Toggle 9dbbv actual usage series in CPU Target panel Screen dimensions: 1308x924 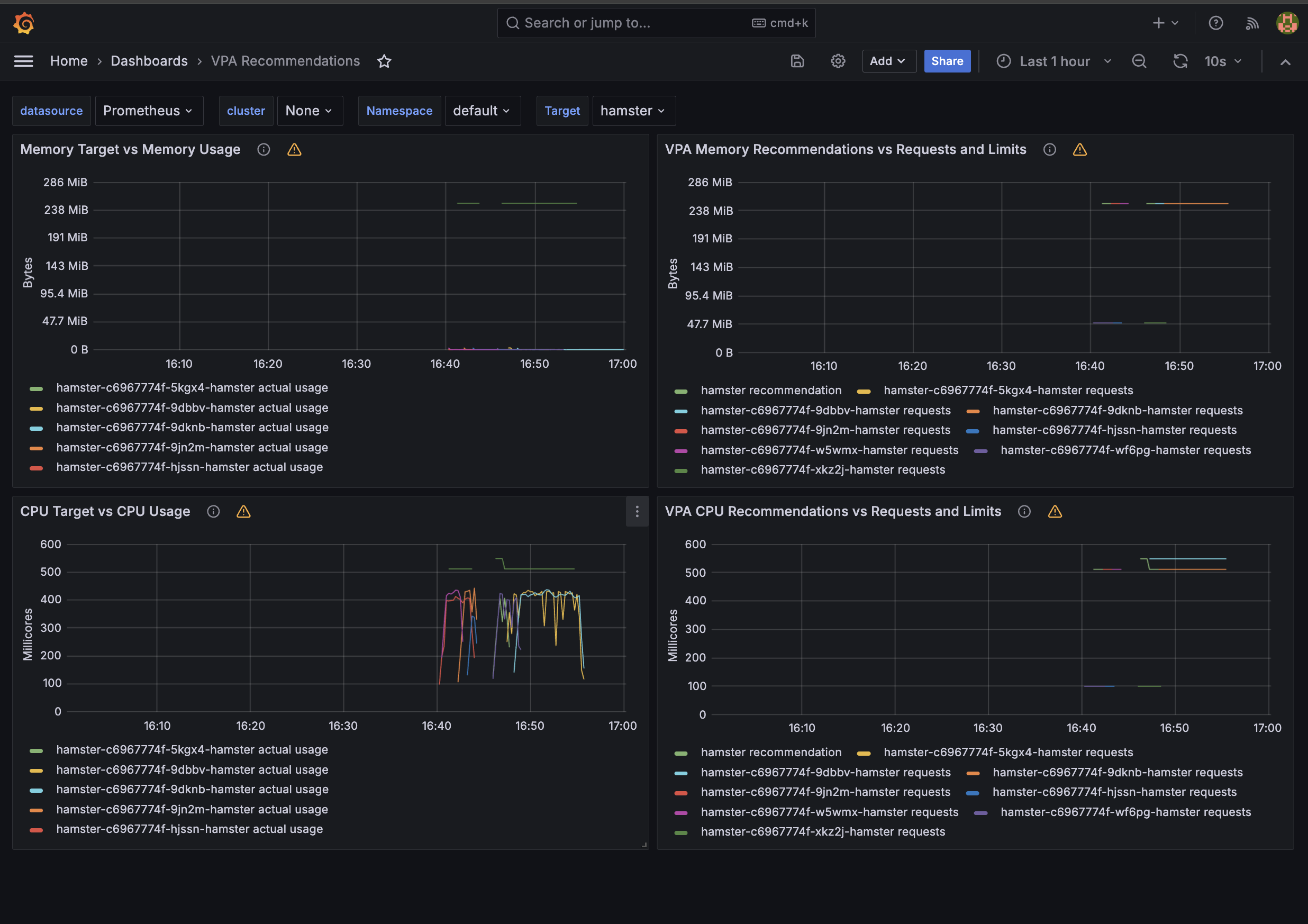[192, 769]
